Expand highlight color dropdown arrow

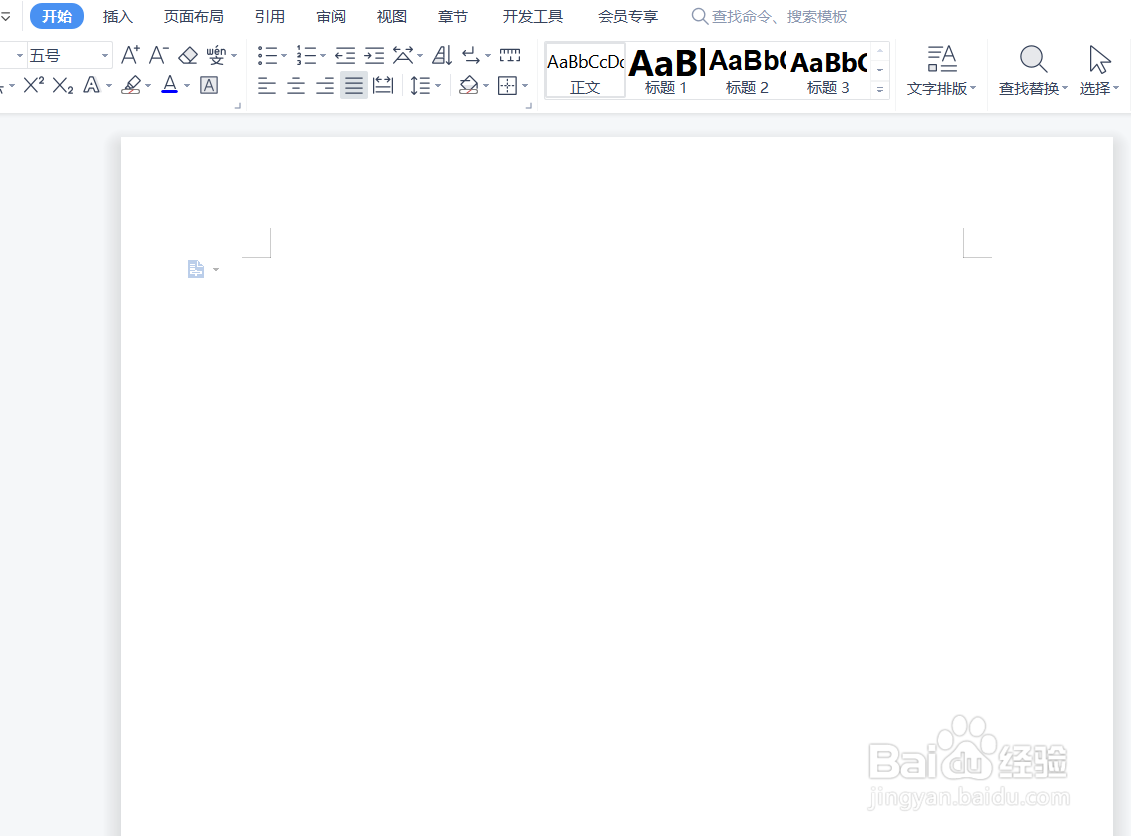tap(148, 86)
